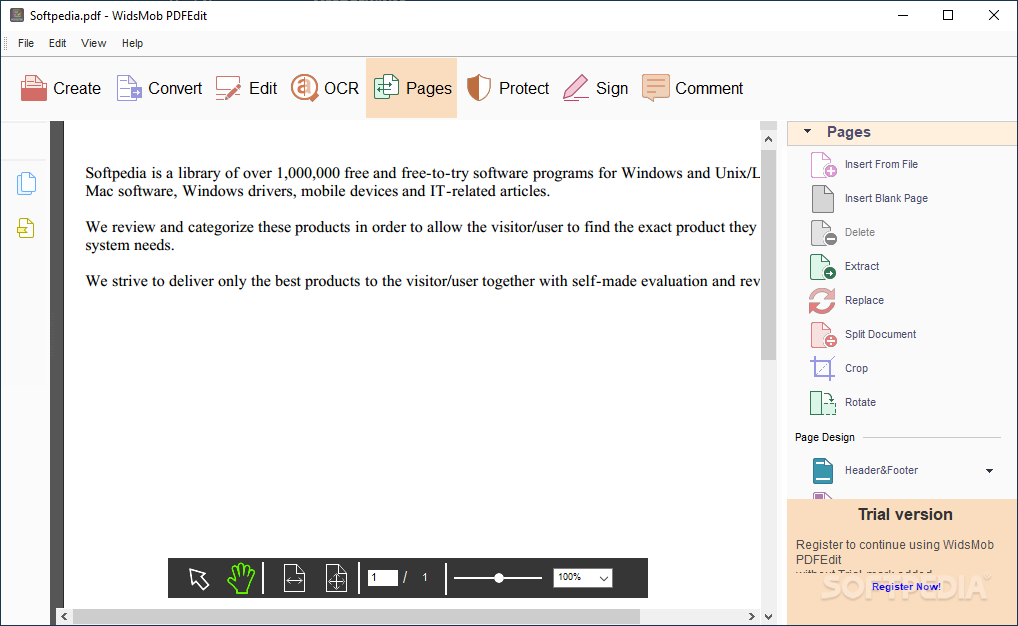The height and width of the screenshot is (626, 1018).
Task: Expand the Header&Footer dropdown arrow
Action: pyautogui.click(x=989, y=471)
